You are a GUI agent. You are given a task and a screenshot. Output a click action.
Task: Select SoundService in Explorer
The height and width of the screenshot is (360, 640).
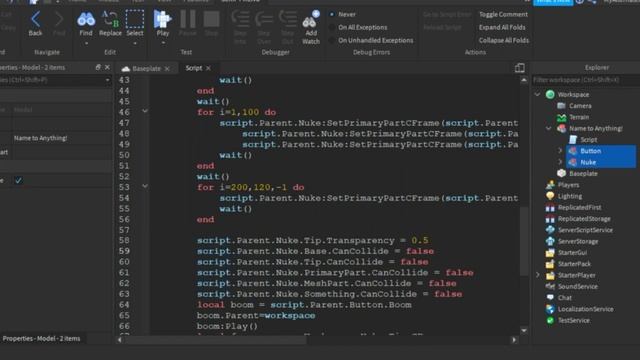point(578,287)
